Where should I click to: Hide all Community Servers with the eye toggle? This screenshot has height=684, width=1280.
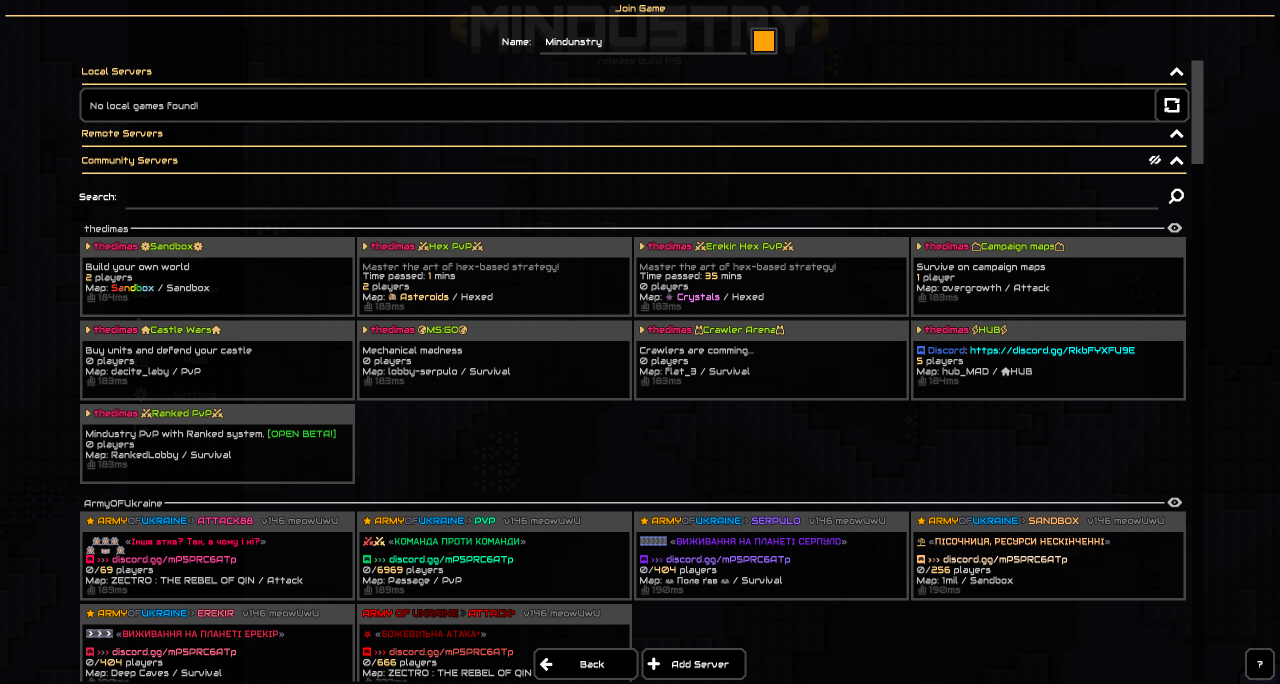tap(1155, 160)
